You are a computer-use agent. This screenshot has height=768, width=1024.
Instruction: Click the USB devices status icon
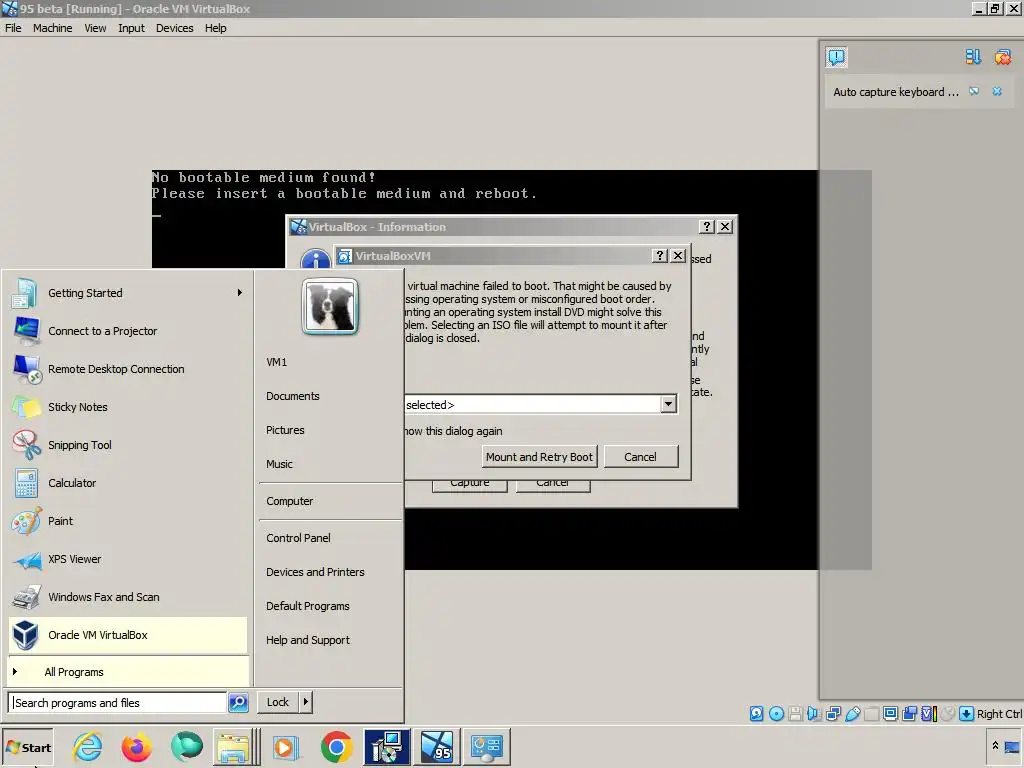(853, 714)
